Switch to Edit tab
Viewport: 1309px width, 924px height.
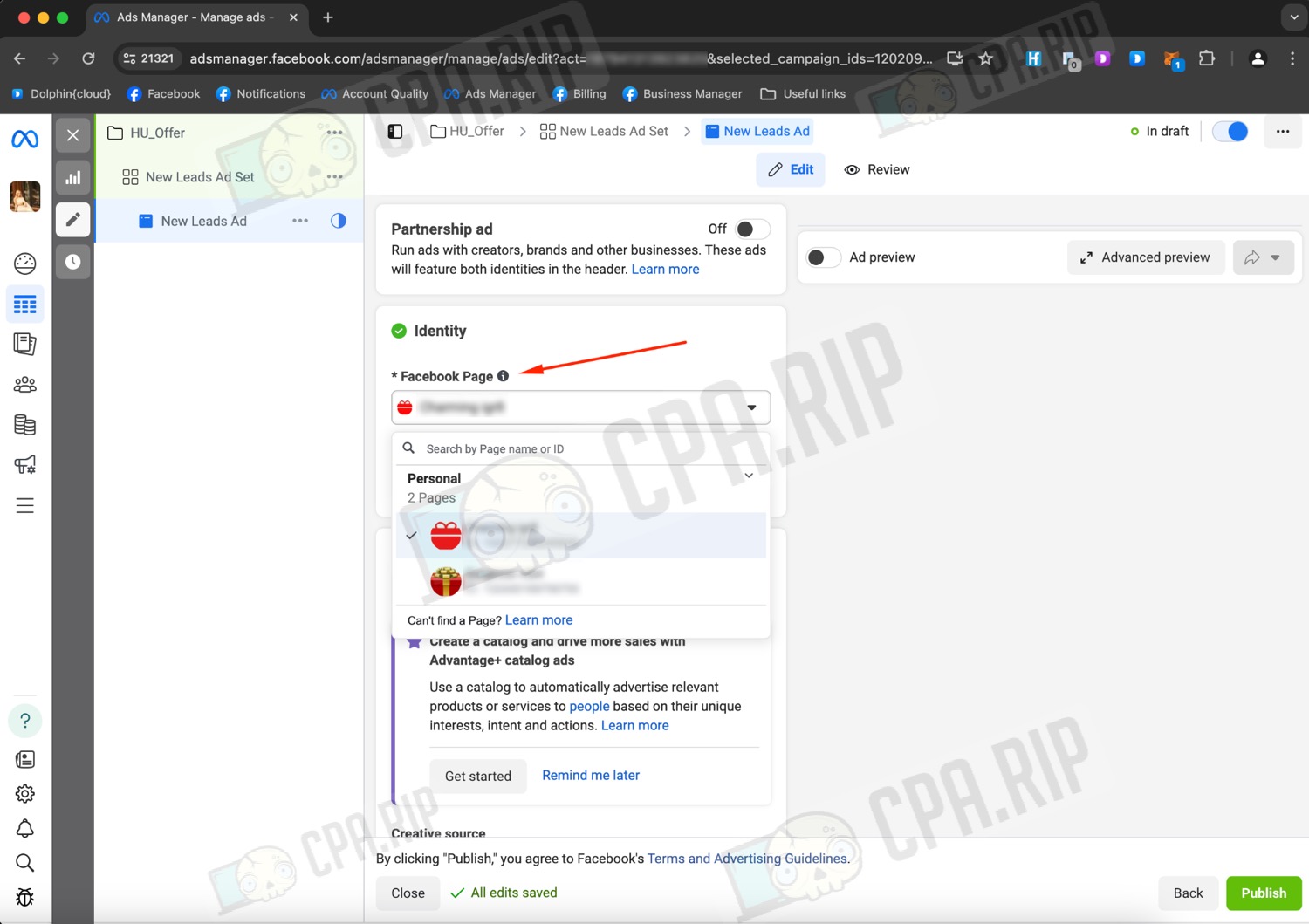click(x=791, y=169)
